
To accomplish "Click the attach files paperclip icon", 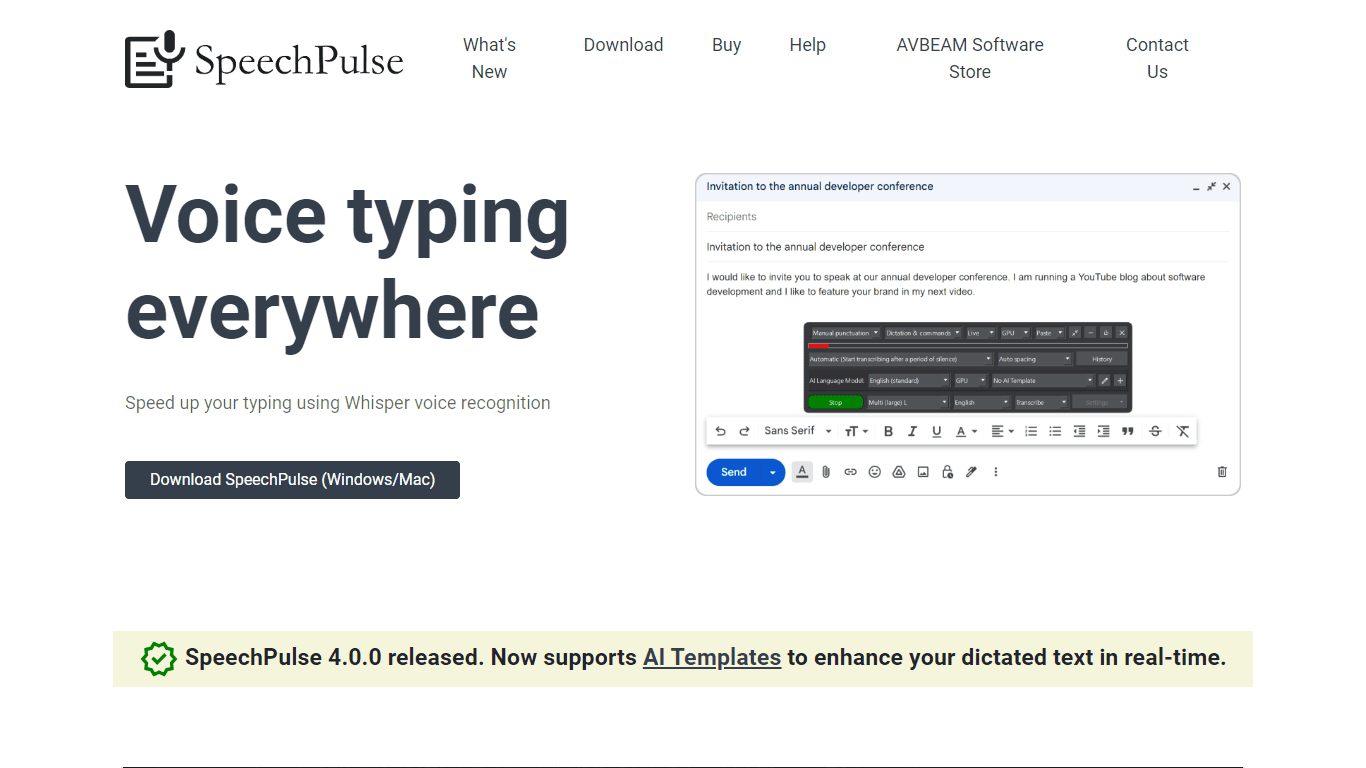I will tap(826, 472).
